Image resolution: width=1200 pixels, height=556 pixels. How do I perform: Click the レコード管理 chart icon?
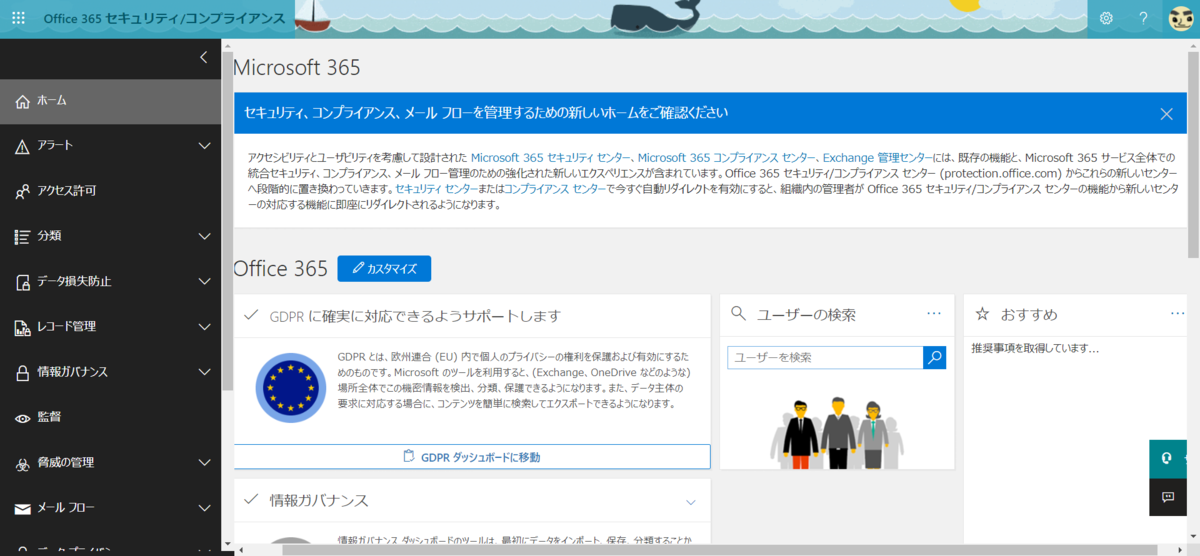coord(22,327)
